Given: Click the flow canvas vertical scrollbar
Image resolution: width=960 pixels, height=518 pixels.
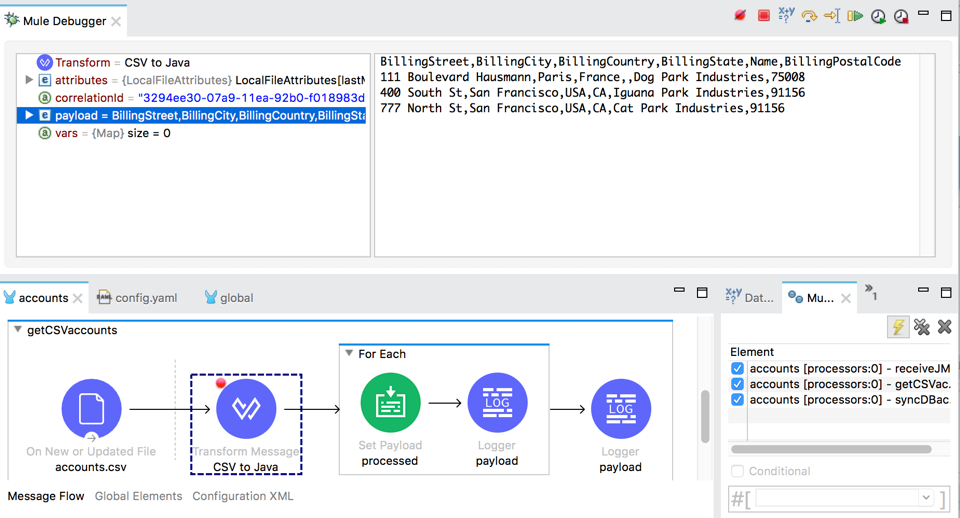Looking at the screenshot, I should (705, 416).
